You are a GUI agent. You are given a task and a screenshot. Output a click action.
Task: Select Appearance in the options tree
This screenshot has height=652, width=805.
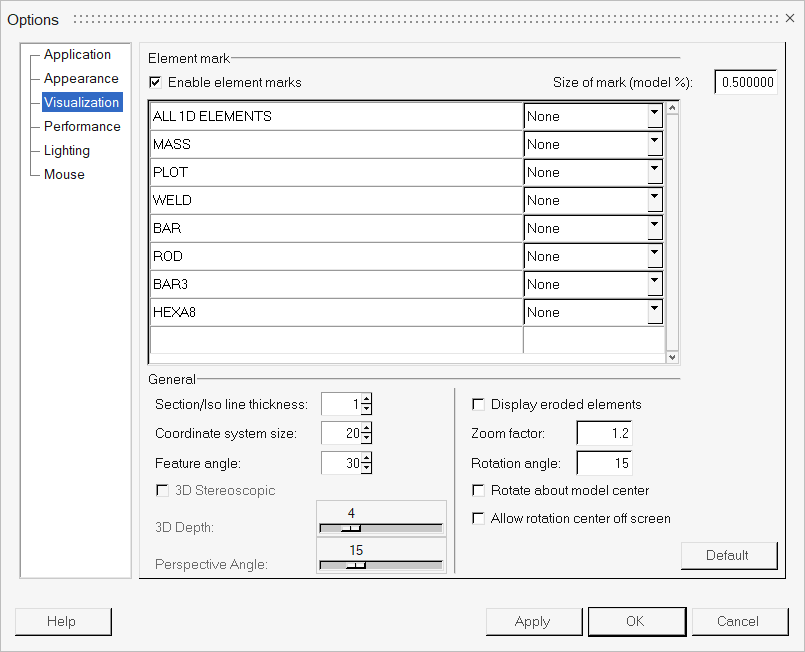pos(81,79)
